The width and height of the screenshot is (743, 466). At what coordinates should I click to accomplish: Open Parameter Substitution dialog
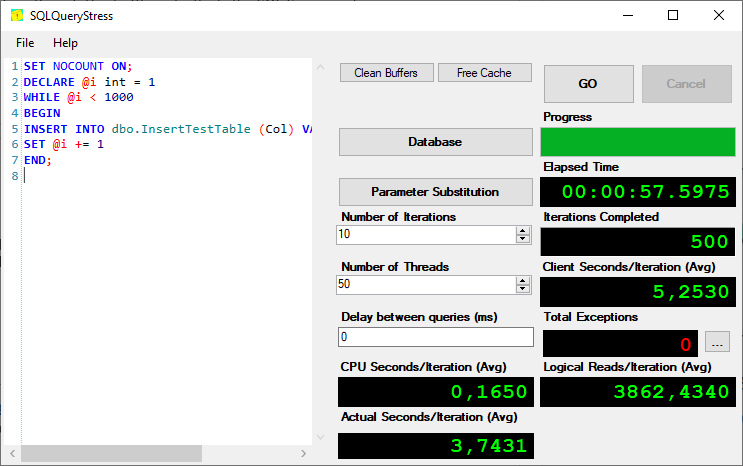[435, 192]
